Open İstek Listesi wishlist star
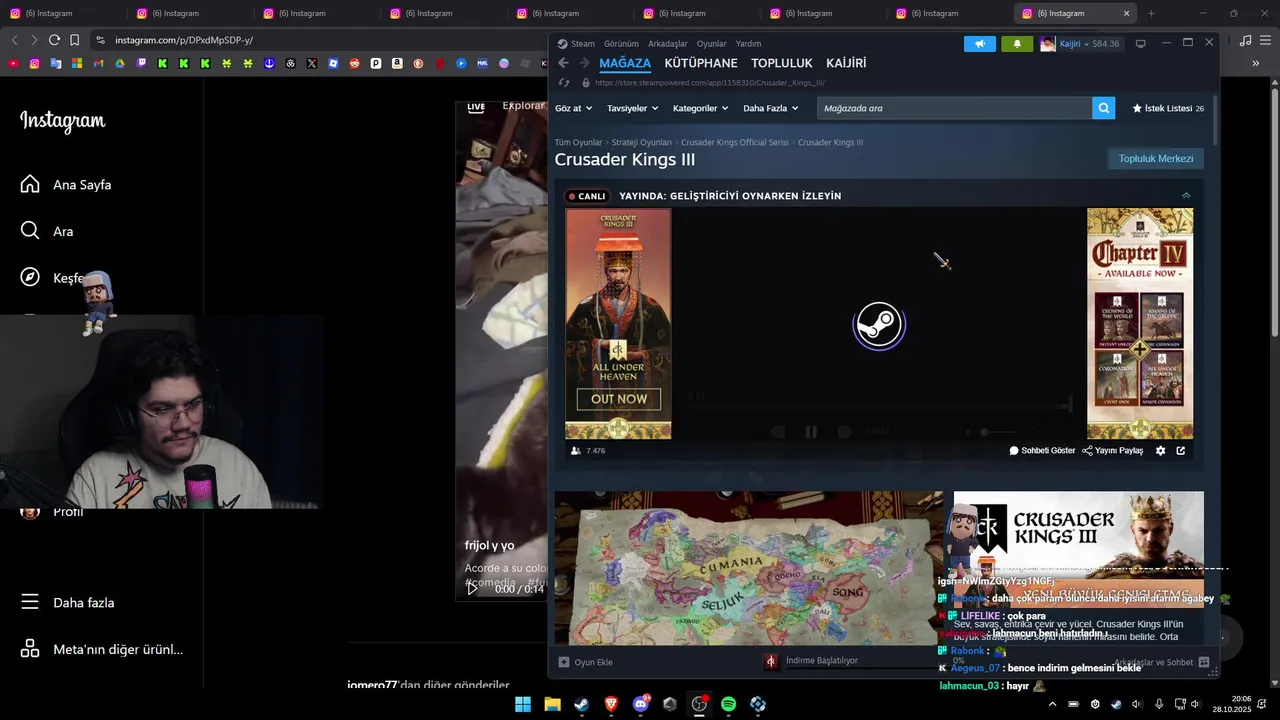 pos(1137,108)
